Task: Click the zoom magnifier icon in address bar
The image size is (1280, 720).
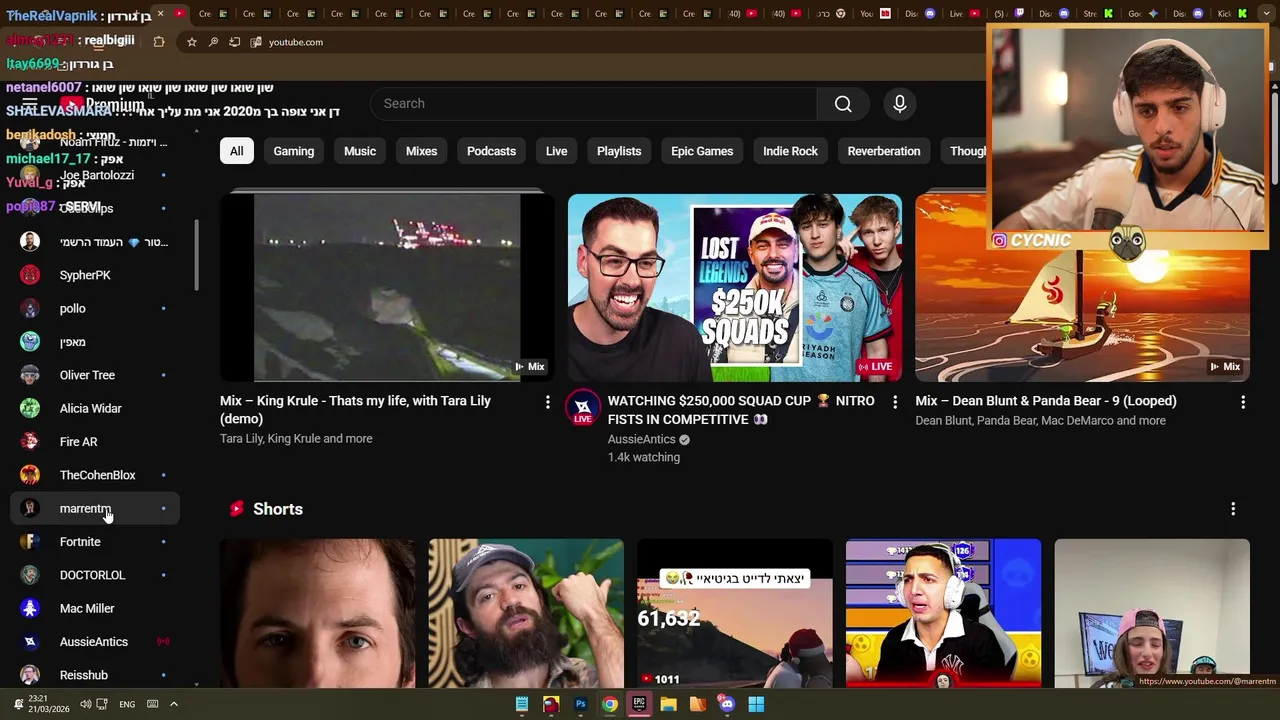Action: 213,42
